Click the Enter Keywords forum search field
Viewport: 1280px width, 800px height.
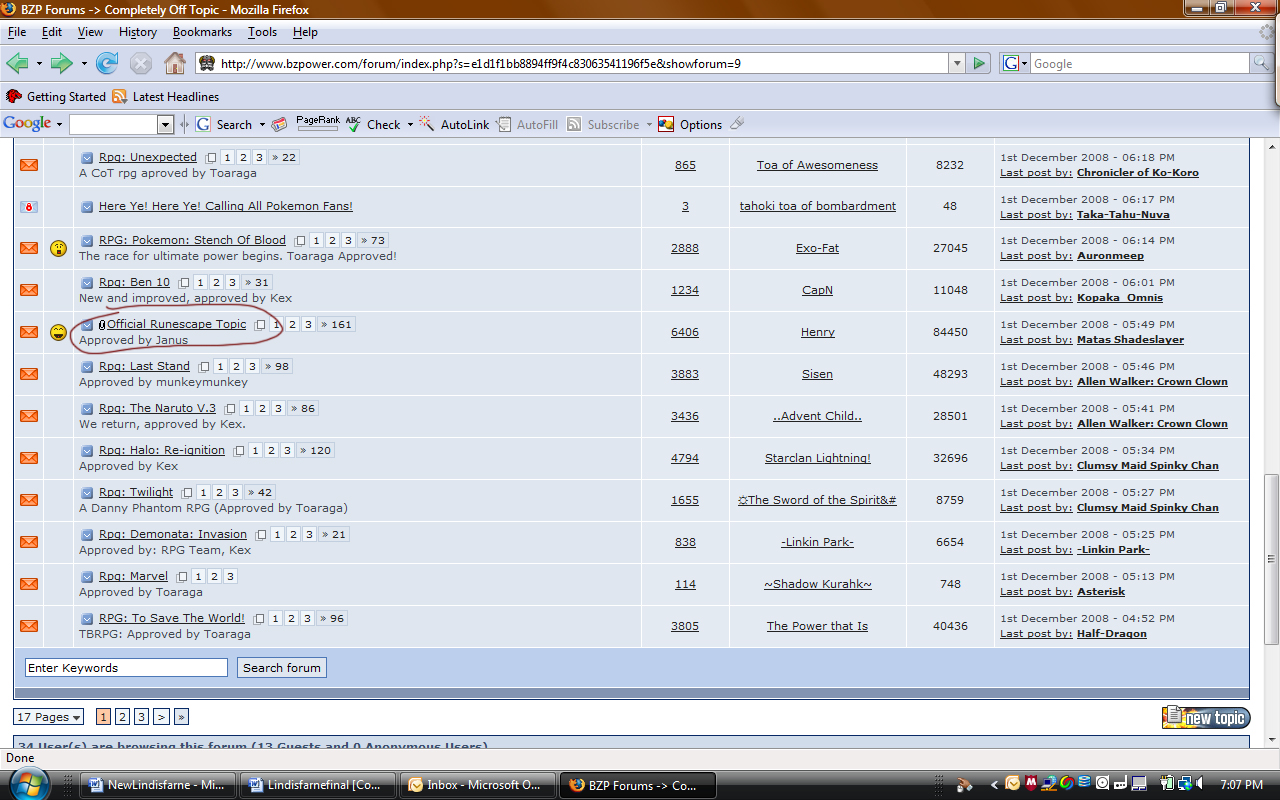(127, 668)
